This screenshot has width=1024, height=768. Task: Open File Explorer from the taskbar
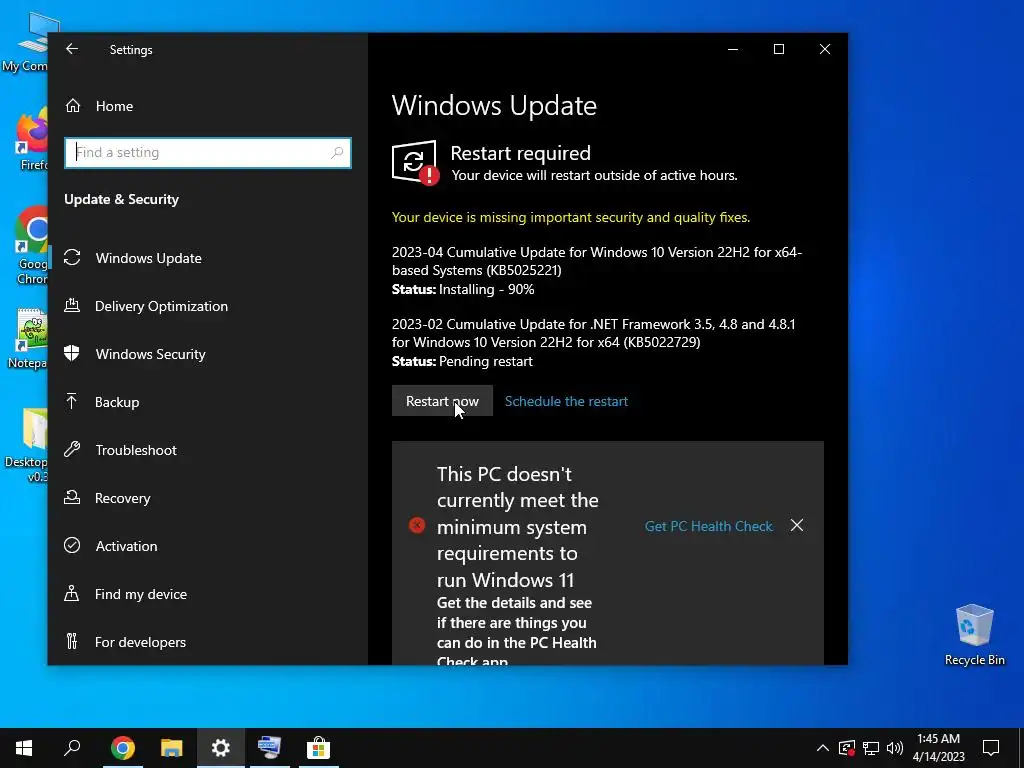coord(172,748)
